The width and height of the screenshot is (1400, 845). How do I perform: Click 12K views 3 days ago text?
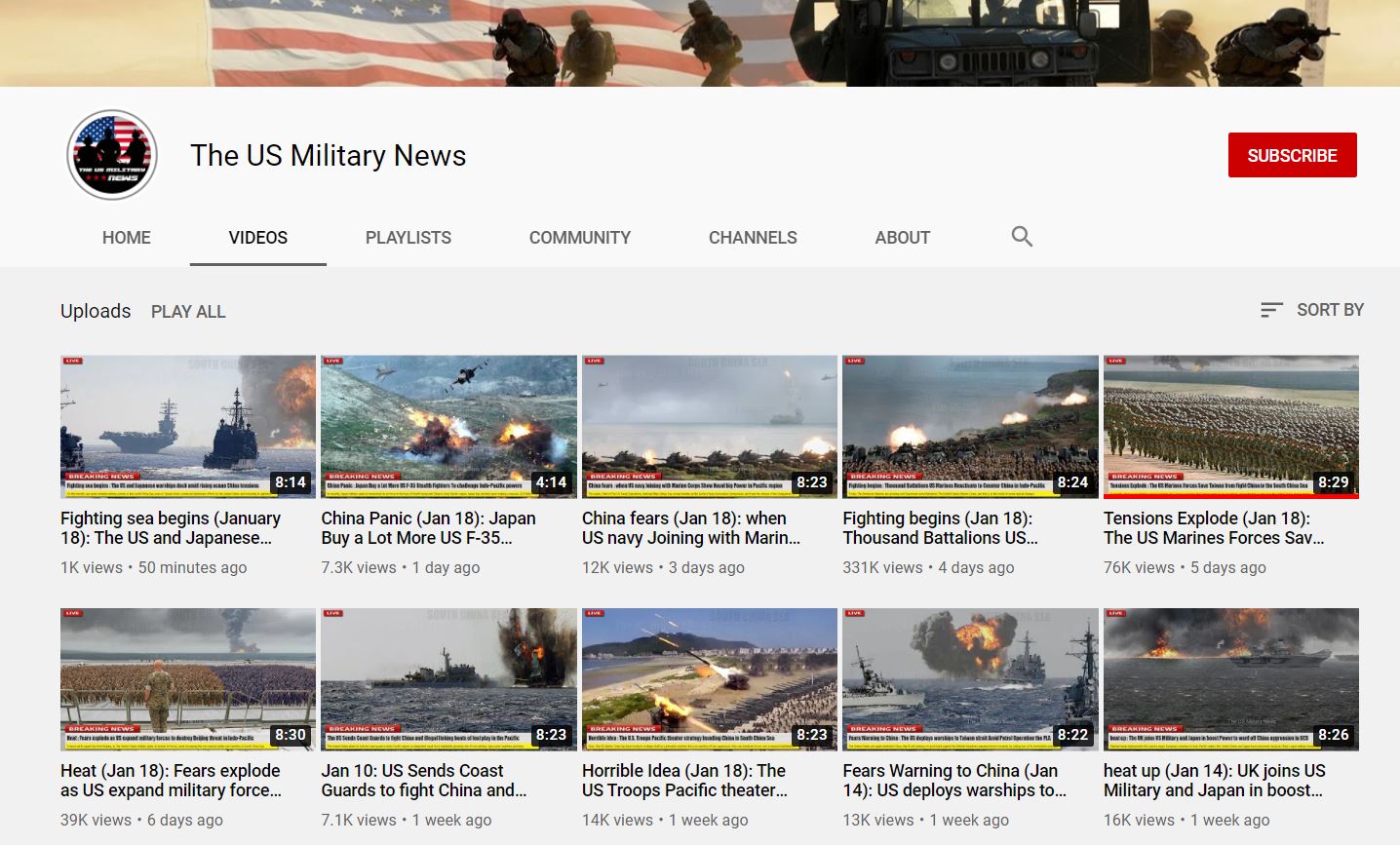tap(663, 567)
